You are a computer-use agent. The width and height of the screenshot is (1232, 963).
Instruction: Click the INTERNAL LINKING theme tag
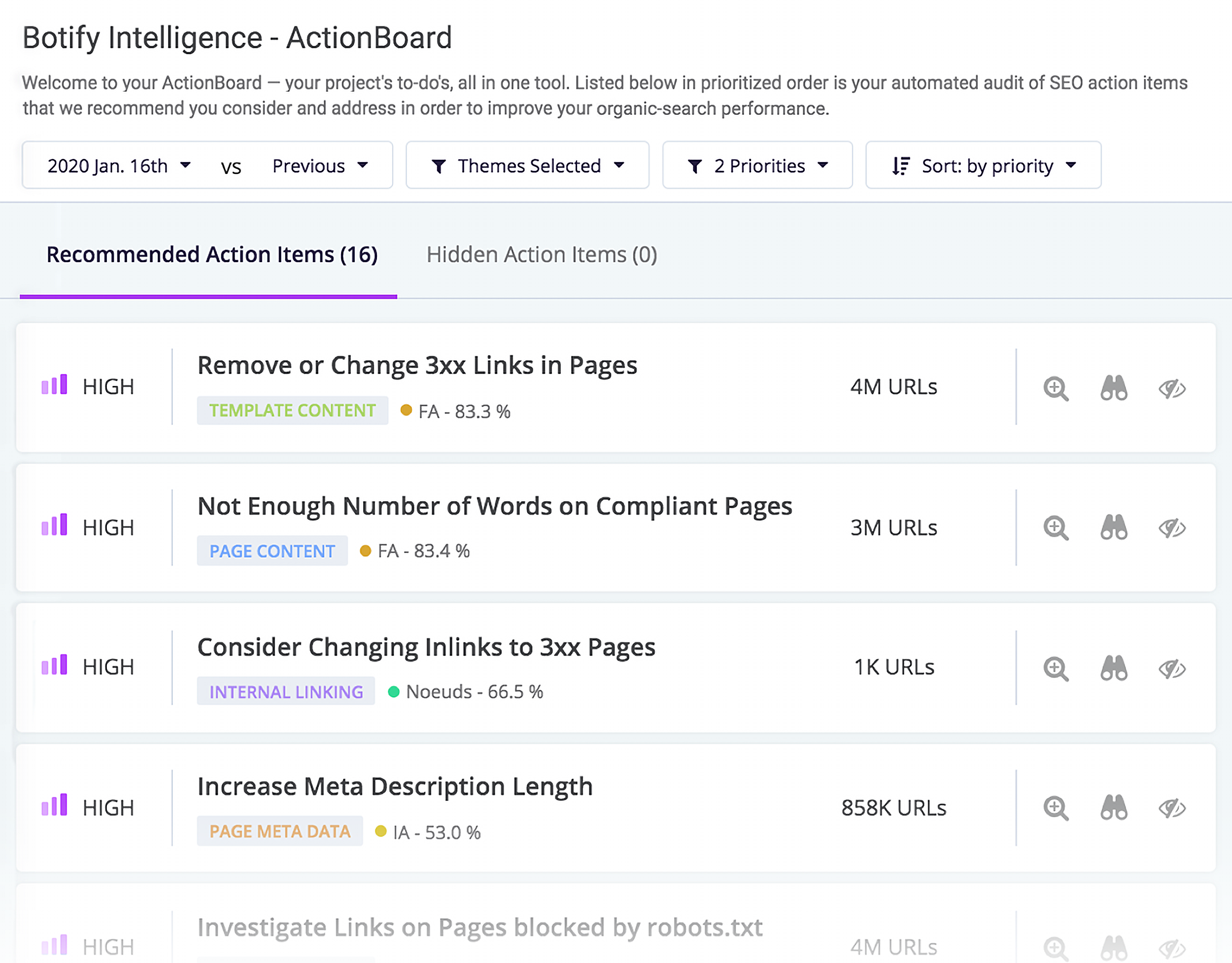pyautogui.click(x=286, y=691)
